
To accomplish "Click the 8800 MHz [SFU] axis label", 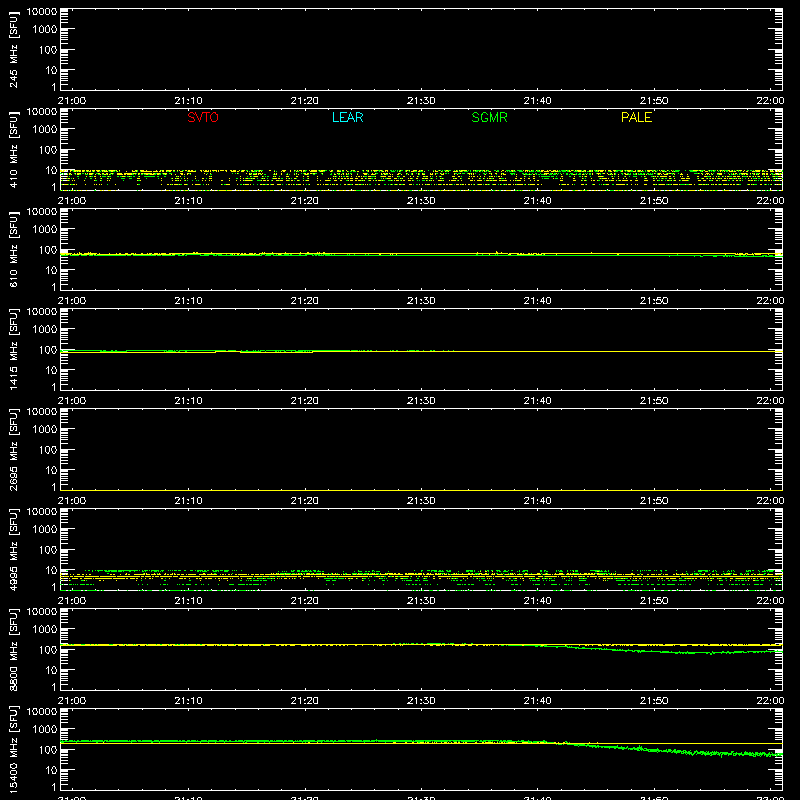I will pyautogui.click(x=13, y=649).
